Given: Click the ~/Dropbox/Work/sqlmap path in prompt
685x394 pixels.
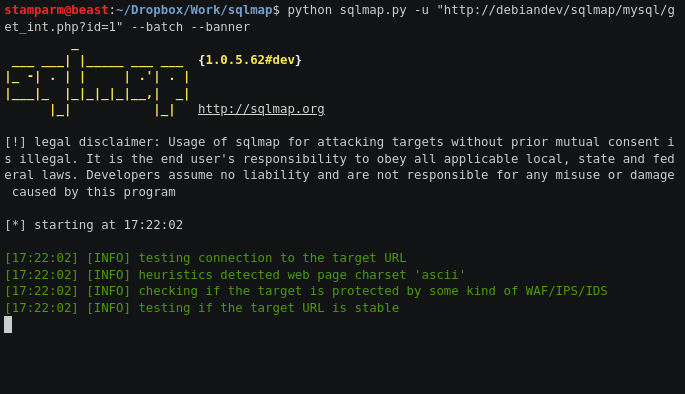Looking at the screenshot, I should [194, 10].
